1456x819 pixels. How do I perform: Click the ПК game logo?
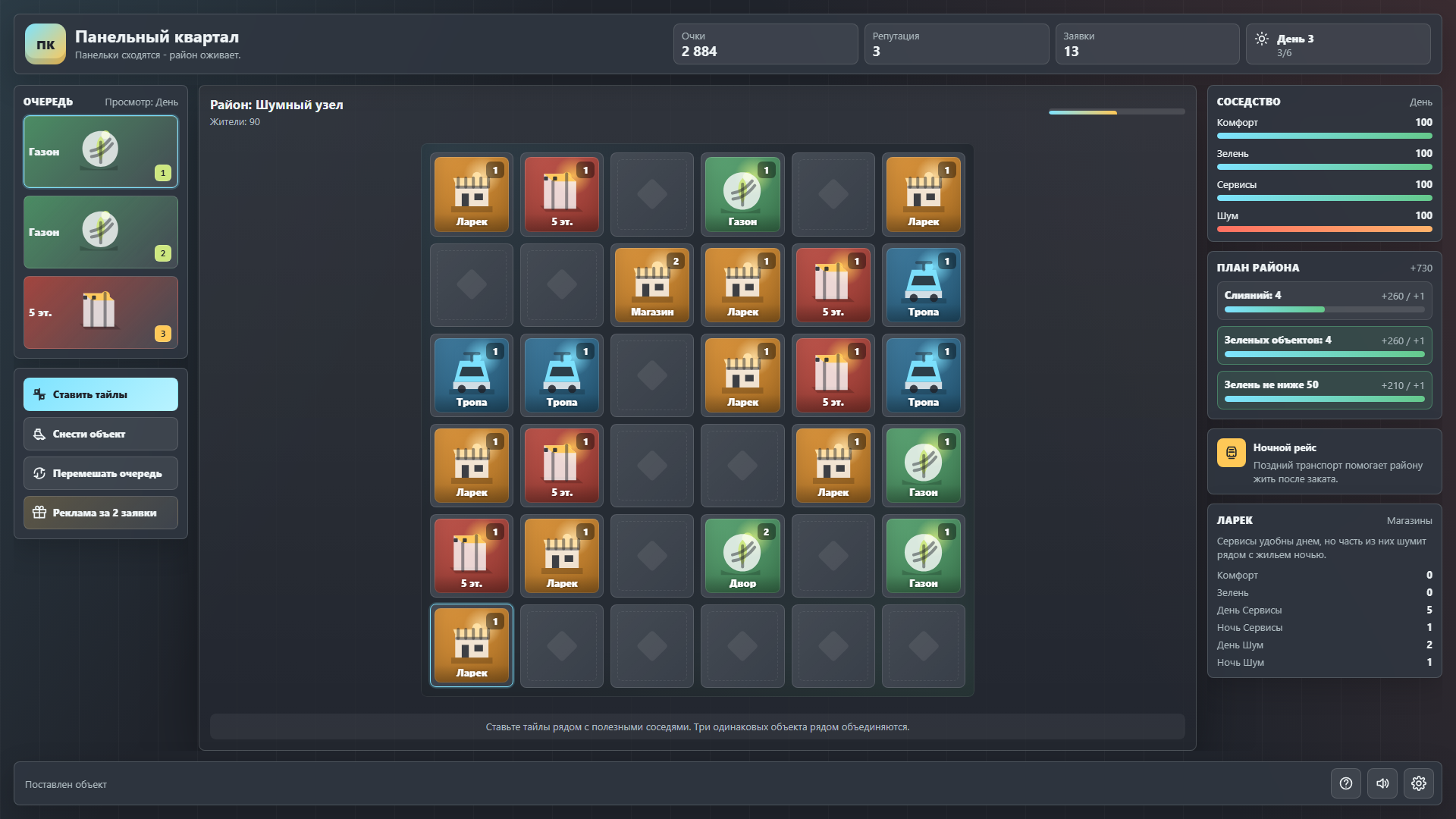[45, 44]
